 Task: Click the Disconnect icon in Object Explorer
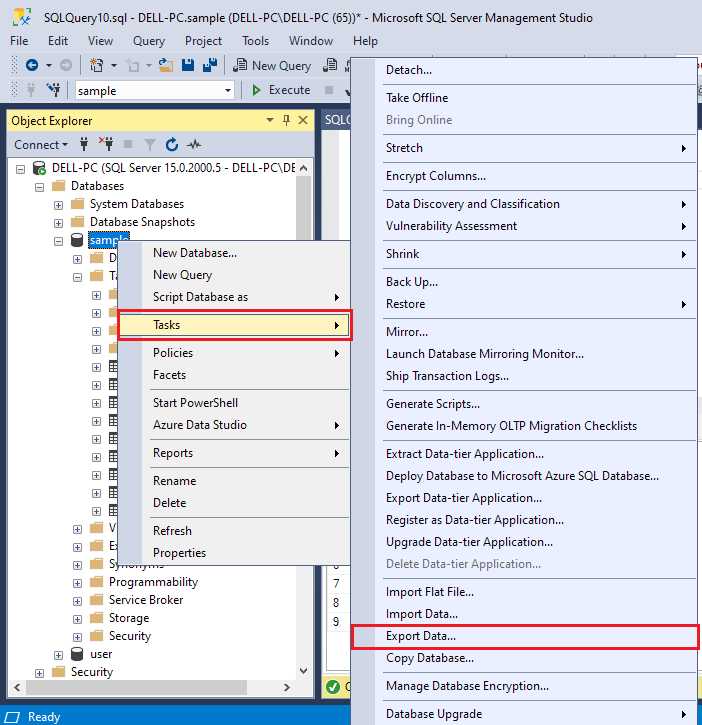coord(107,144)
